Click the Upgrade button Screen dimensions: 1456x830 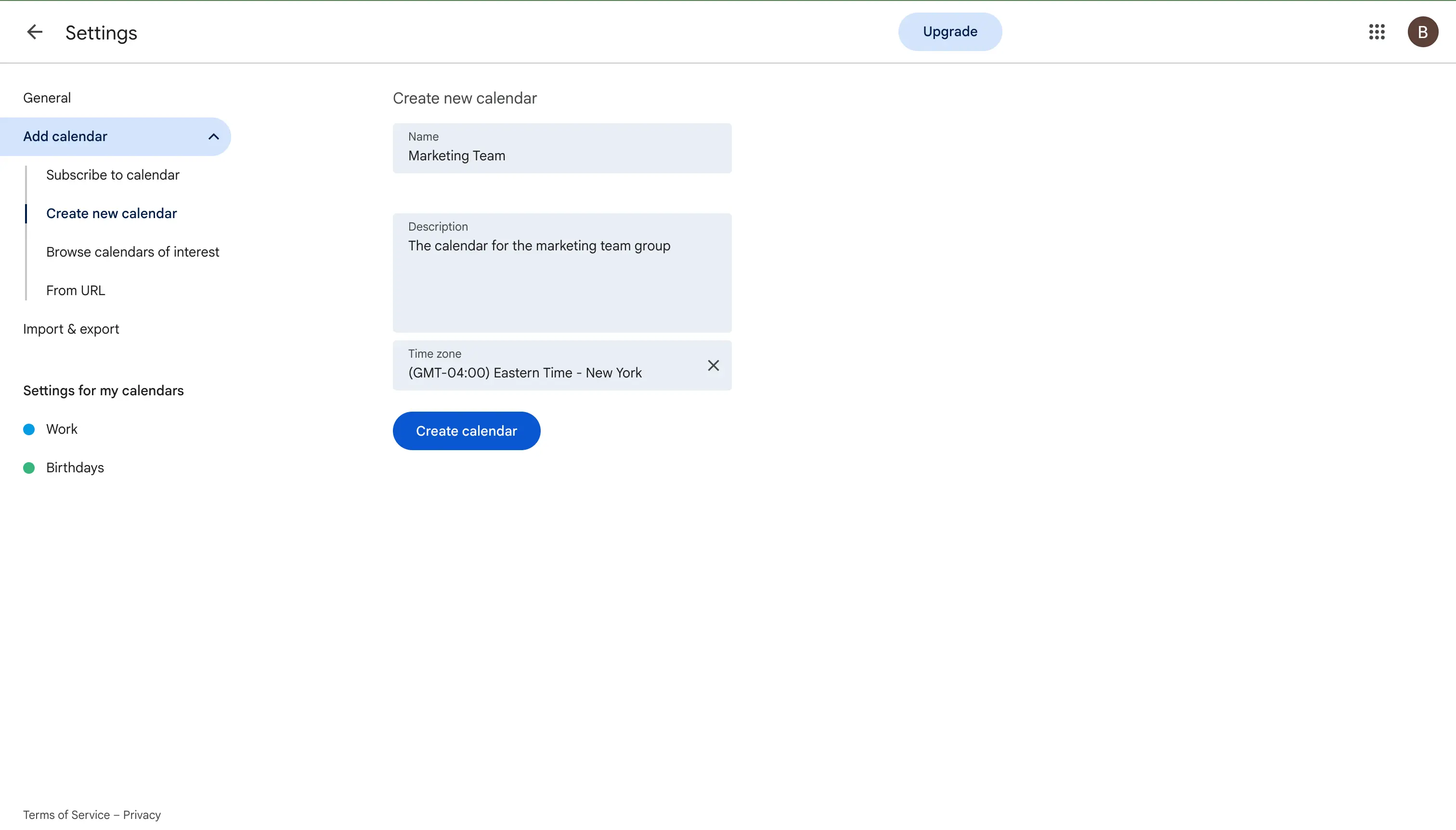950,32
